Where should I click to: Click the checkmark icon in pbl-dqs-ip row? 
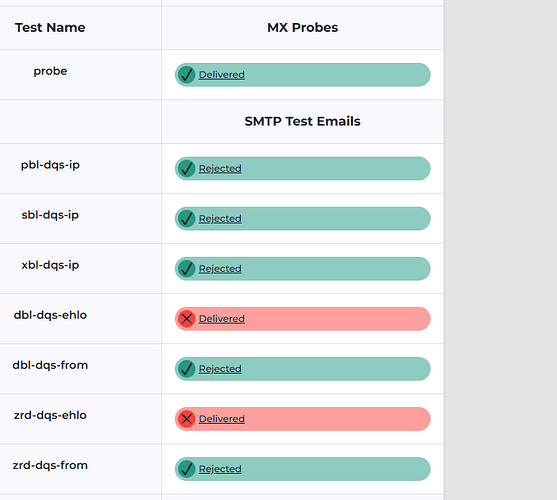click(x=186, y=168)
